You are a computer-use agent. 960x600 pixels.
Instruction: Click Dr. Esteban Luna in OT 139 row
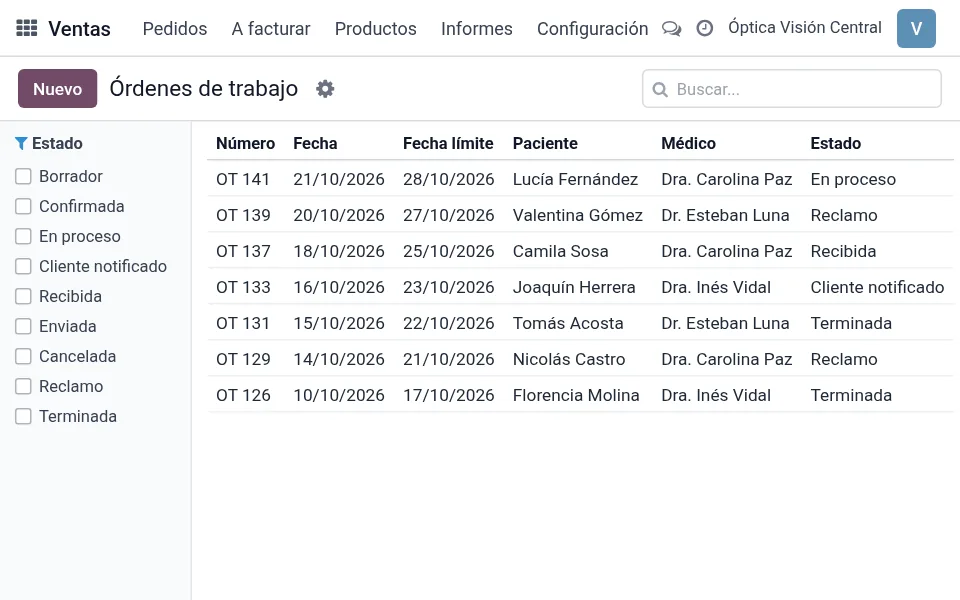pyautogui.click(x=725, y=216)
